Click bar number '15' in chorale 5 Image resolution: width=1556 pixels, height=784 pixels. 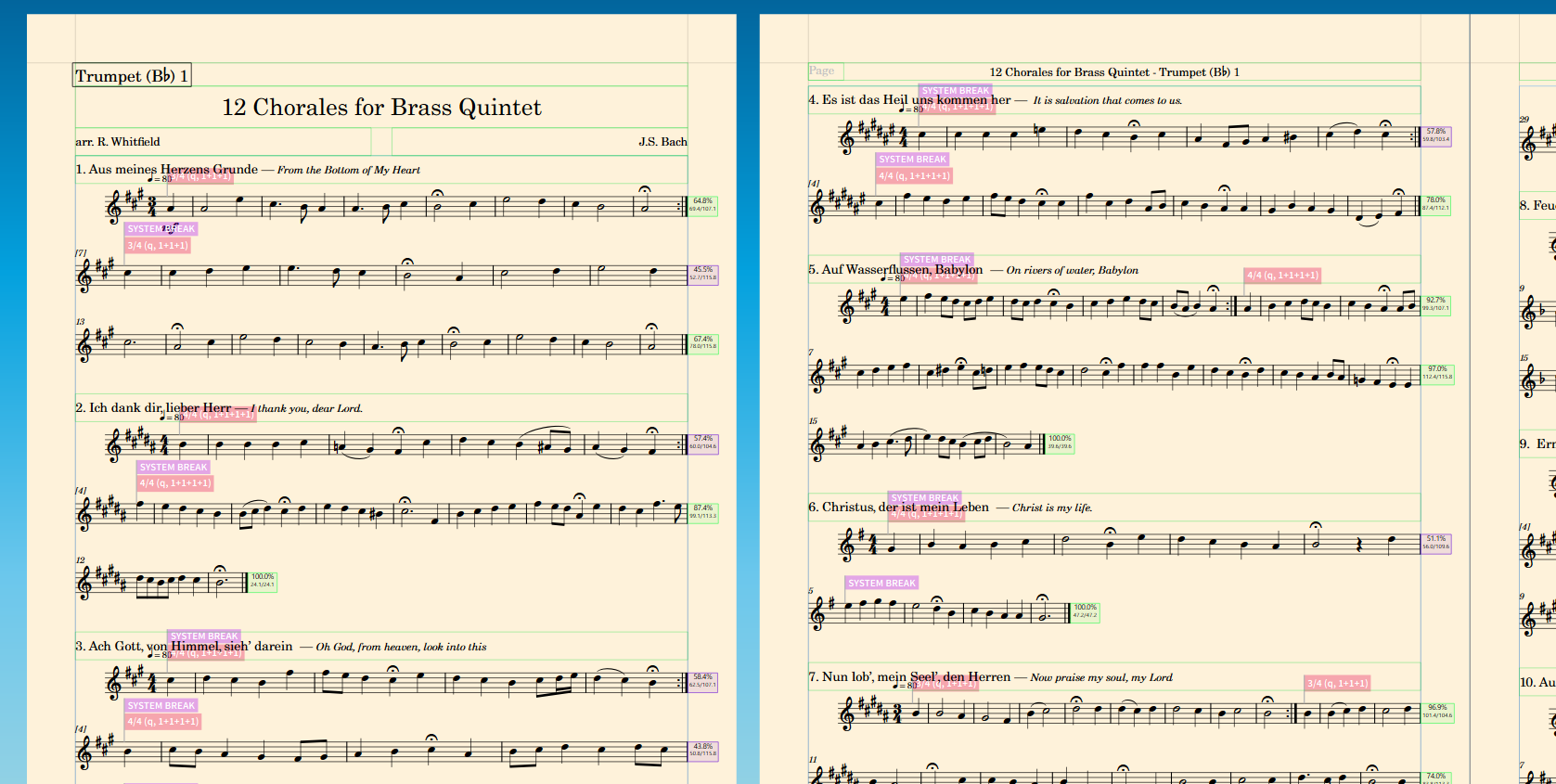(813, 421)
